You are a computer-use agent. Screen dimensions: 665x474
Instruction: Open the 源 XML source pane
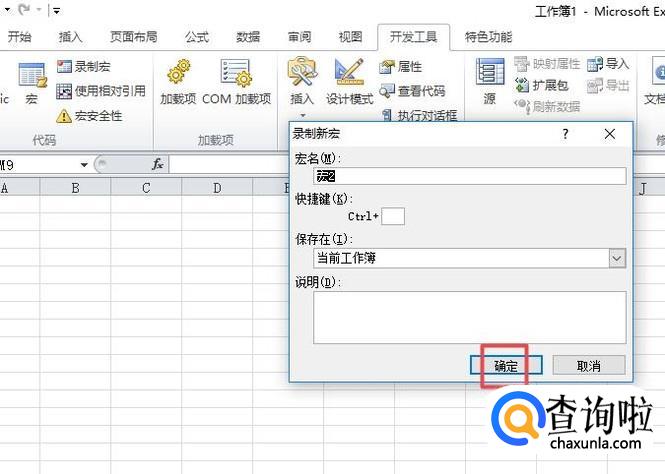tap(489, 80)
